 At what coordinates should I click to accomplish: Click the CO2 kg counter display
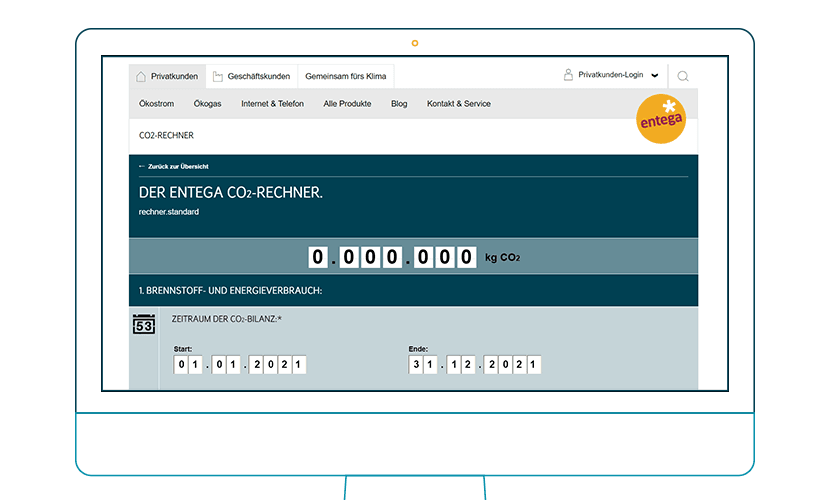[392, 257]
